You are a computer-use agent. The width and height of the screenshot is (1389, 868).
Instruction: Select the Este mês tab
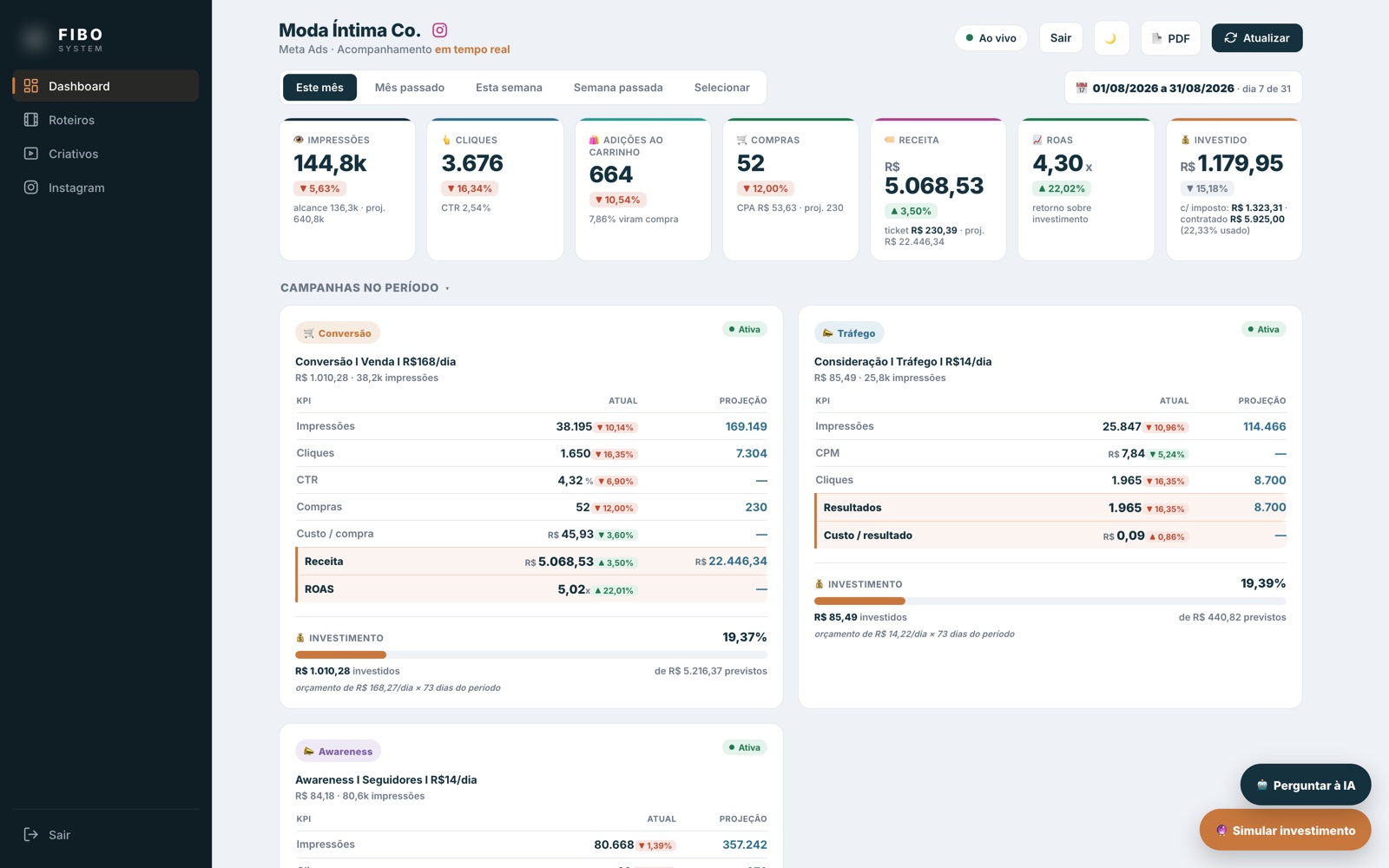click(x=319, y=88)
